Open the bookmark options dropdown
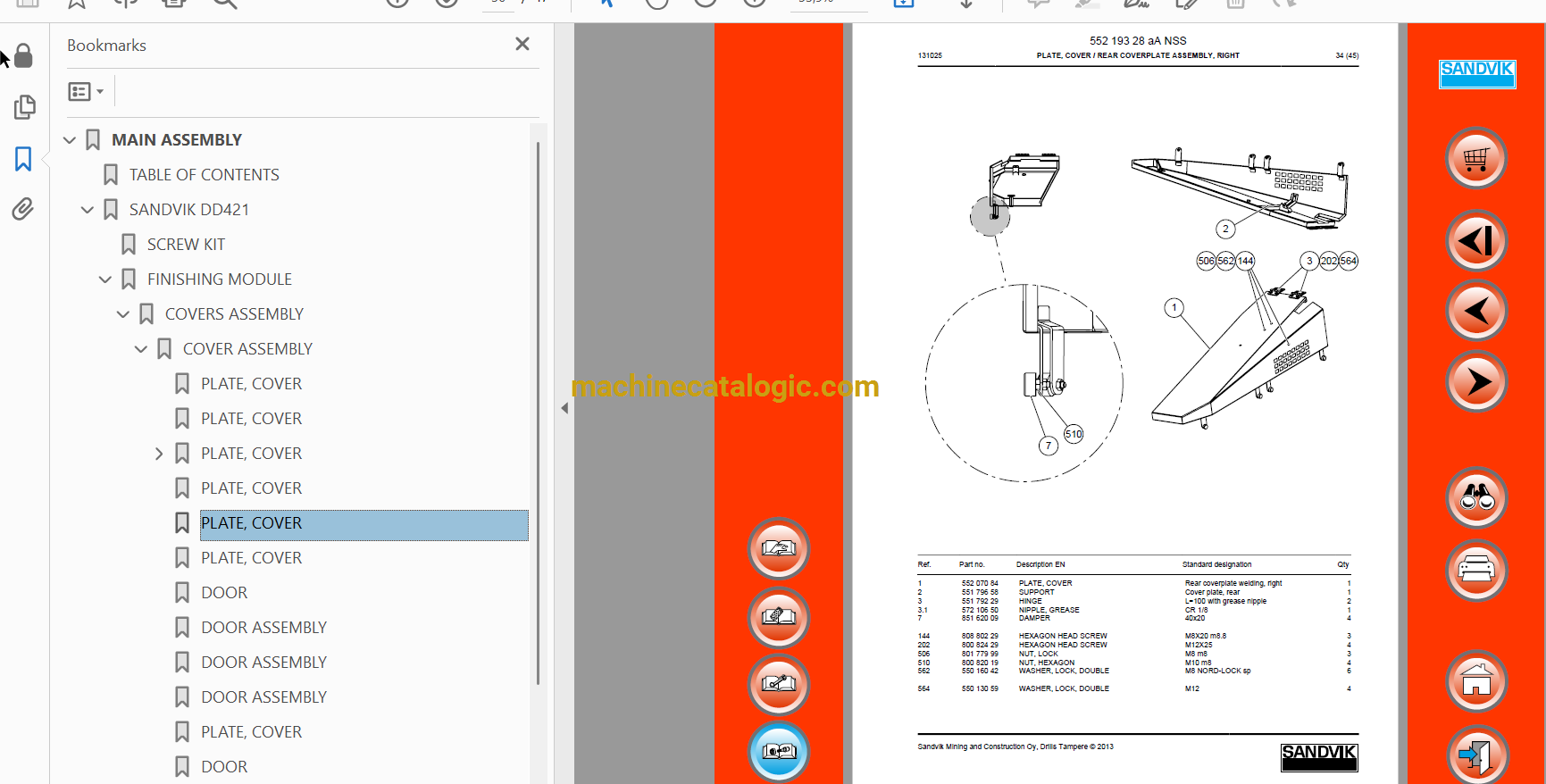Image resolution: width=1546 pixels, height=784 pixels. coord(86,91)
